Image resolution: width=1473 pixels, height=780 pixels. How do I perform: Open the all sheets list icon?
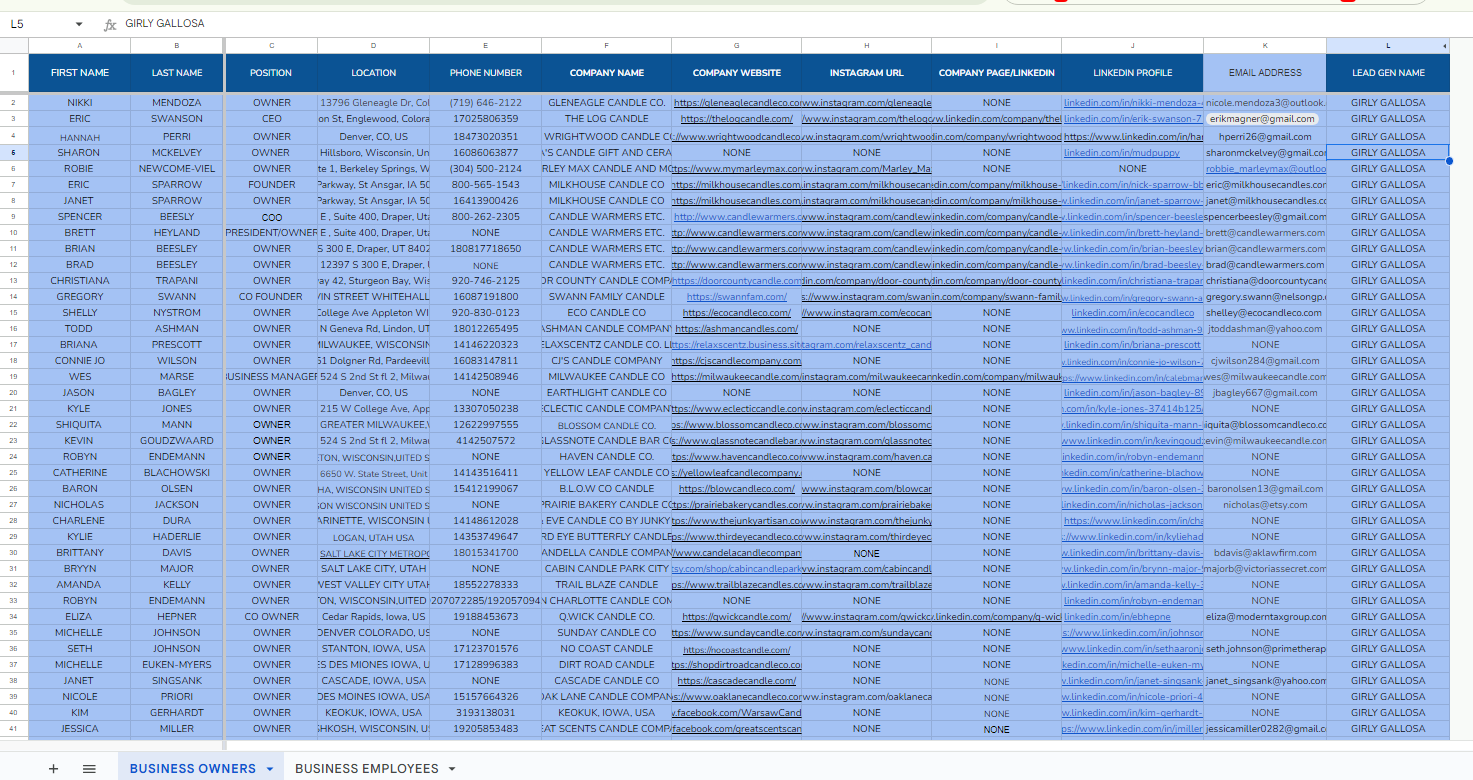coord(89,768)
